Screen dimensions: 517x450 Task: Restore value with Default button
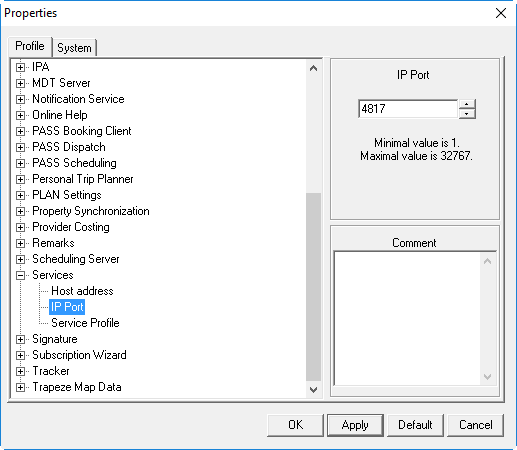415,425
